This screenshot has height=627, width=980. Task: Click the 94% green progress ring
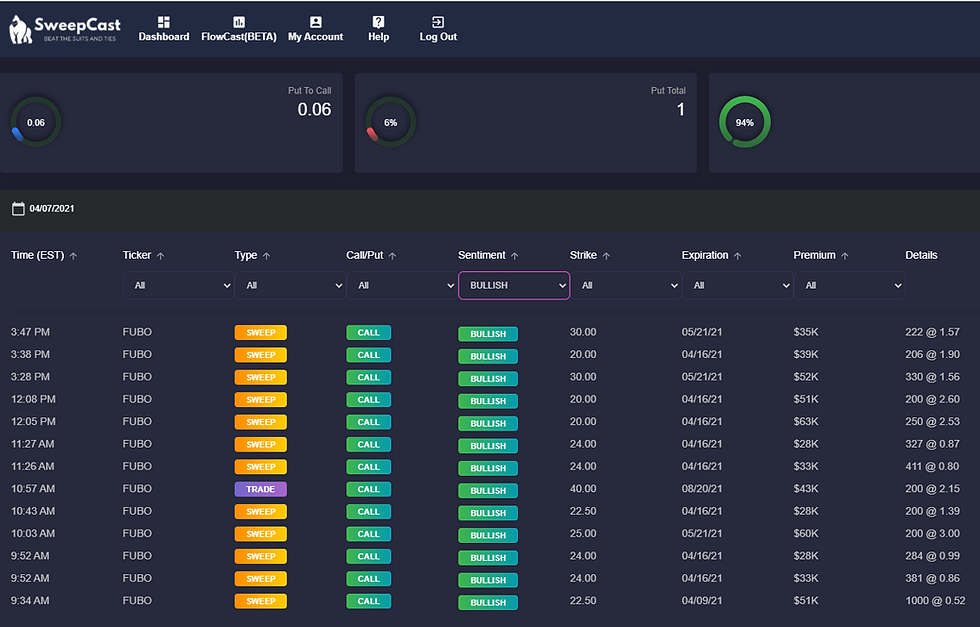pos(745,122)
